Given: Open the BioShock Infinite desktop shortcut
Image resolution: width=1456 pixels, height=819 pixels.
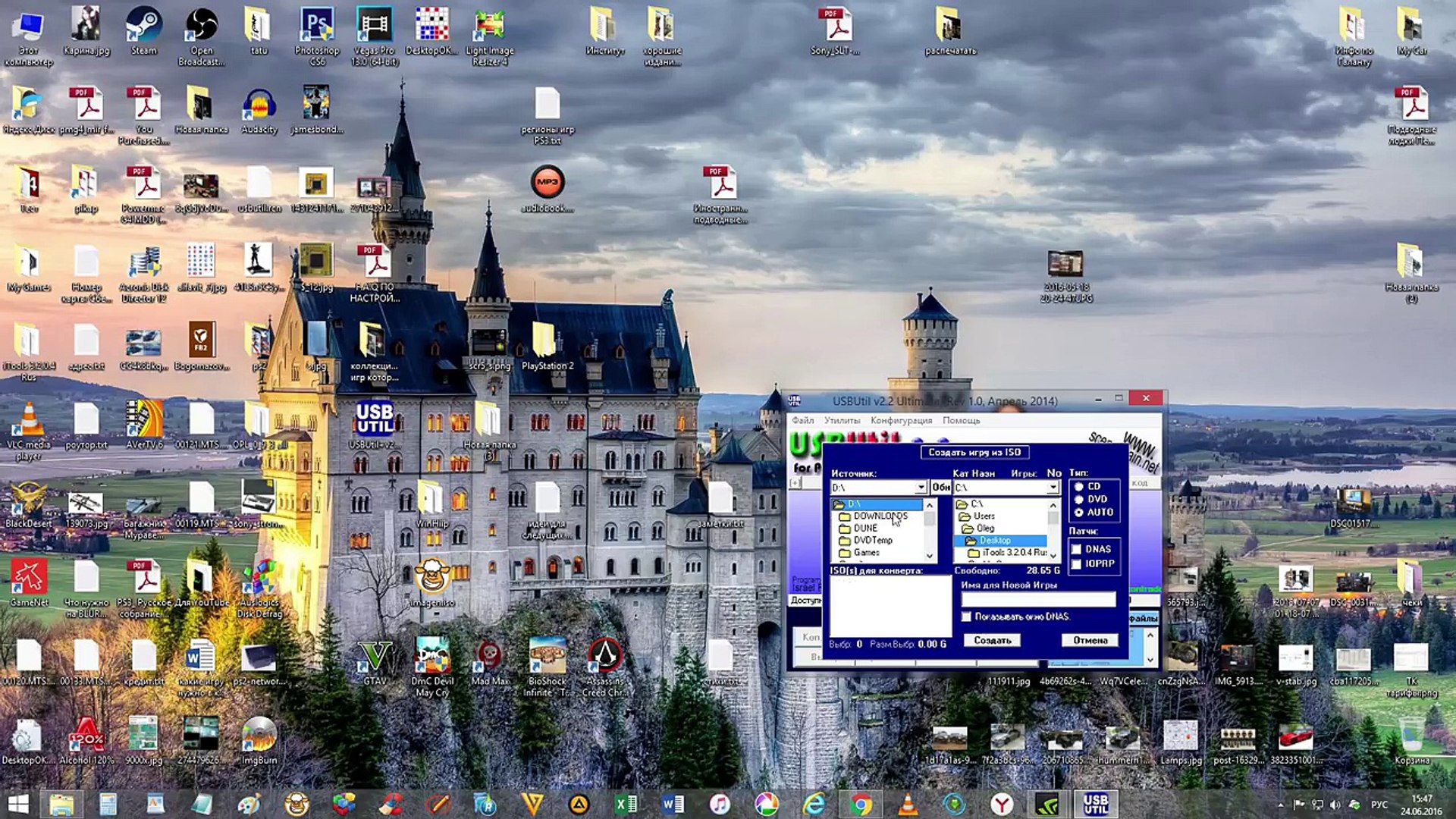Looking at the screenshot, I should tap(548, 667).
